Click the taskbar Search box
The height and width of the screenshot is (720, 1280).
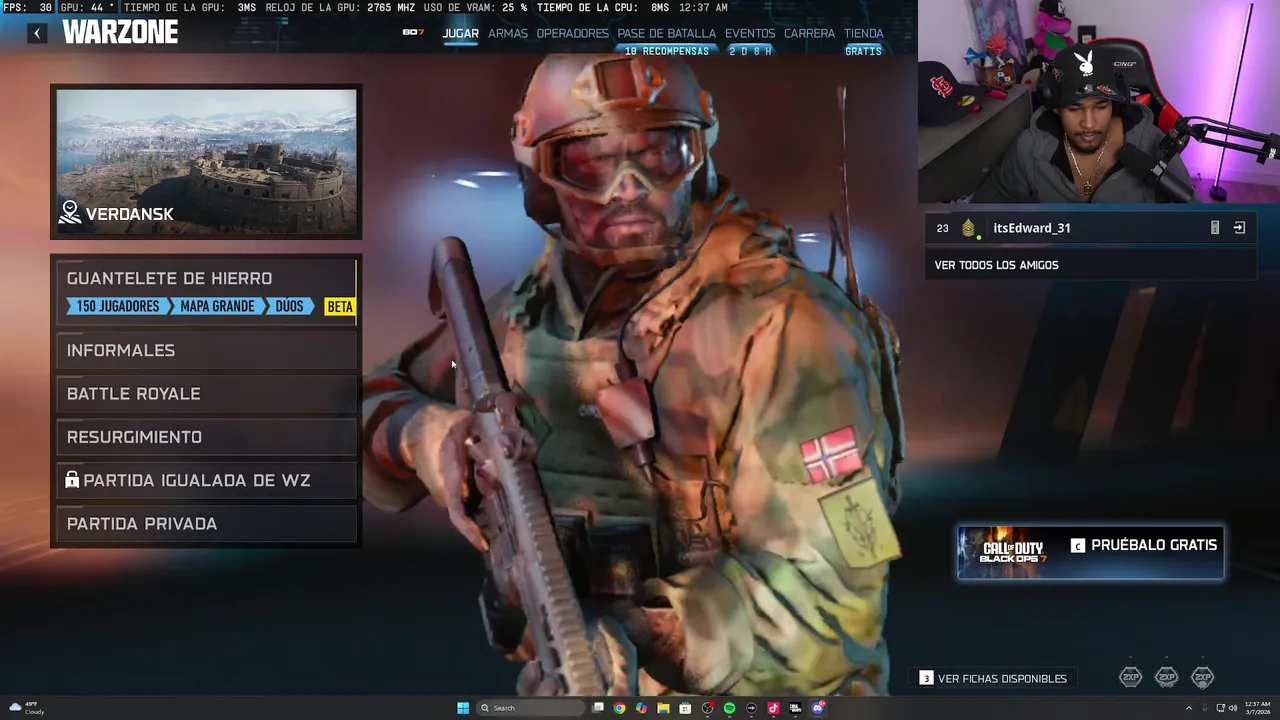click(530, 708)
